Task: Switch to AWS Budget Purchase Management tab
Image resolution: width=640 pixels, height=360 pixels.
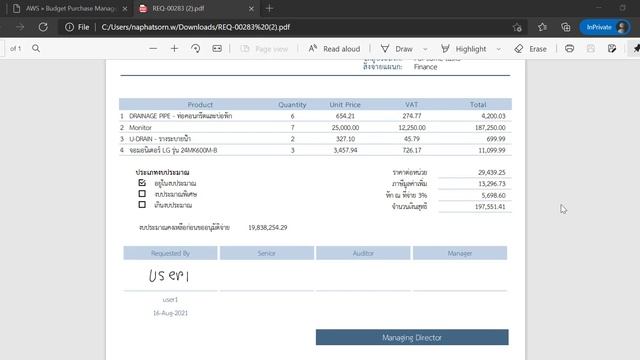Action: pos(71,8)
